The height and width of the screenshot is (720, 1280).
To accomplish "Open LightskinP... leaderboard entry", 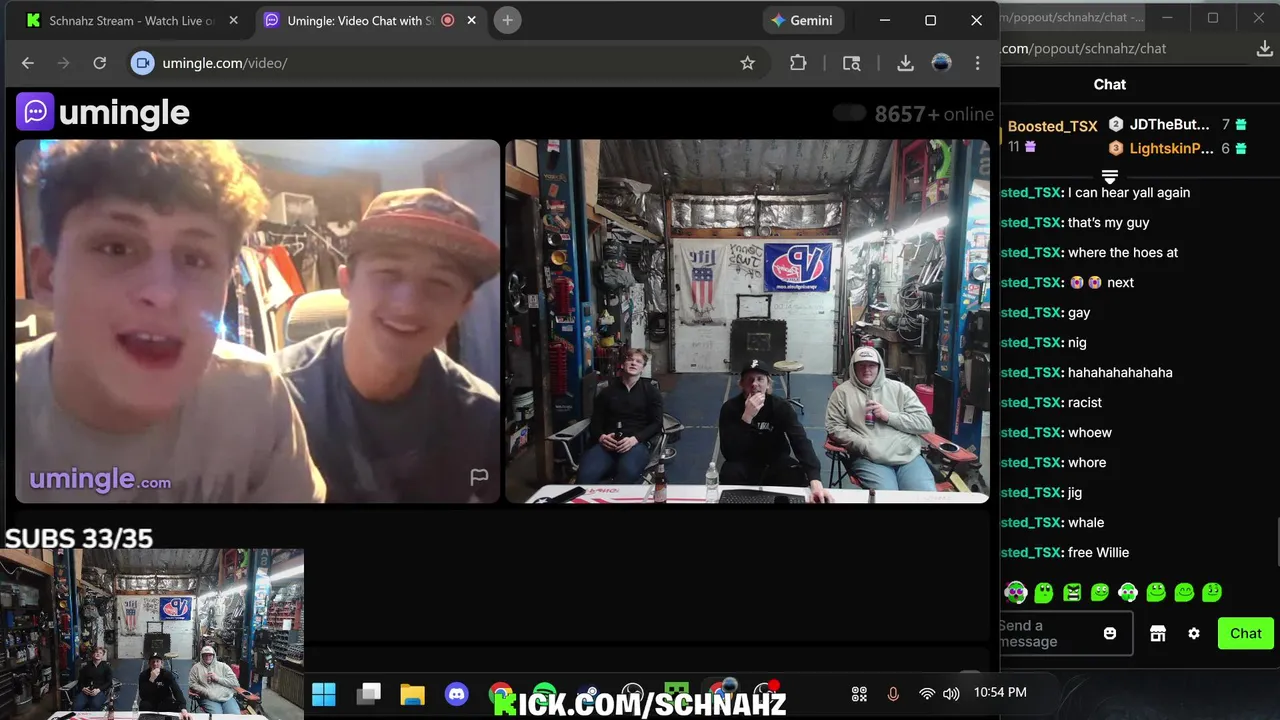I will (1177, 148).
